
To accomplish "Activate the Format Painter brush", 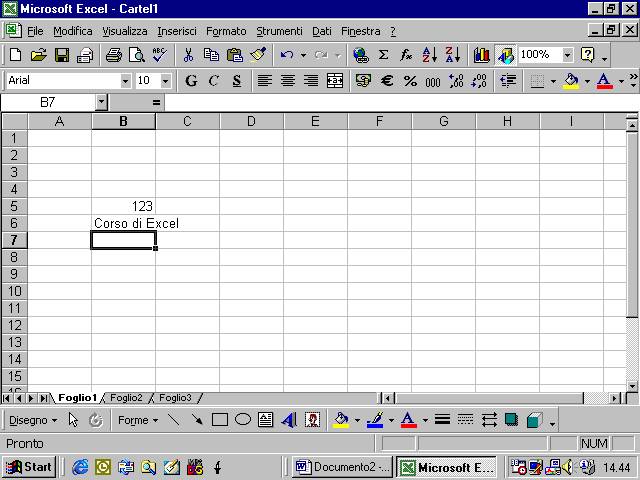I will pos(258,55).
